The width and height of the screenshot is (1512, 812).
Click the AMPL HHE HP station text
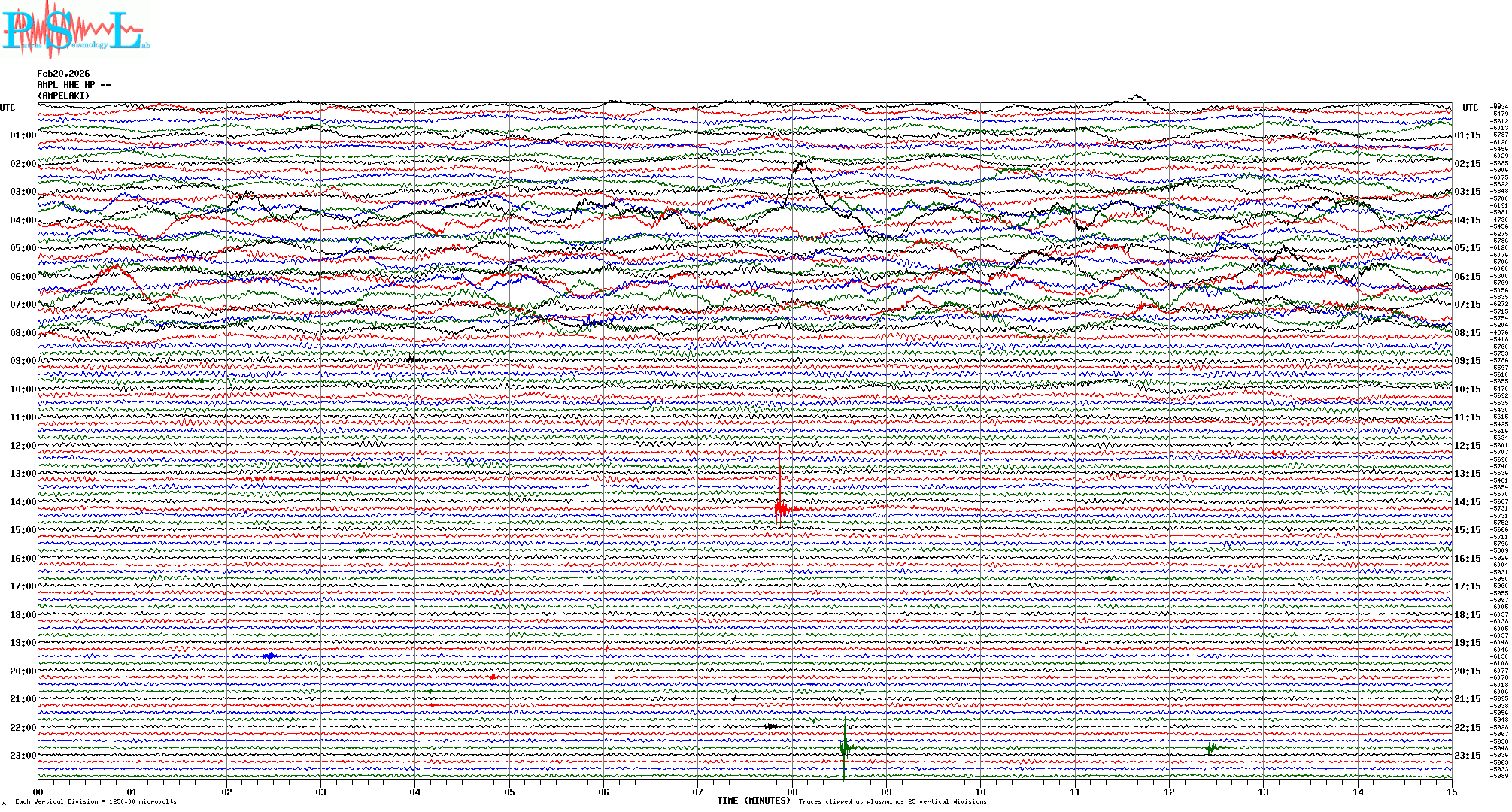pyautogui.click(x=74, y=85)
